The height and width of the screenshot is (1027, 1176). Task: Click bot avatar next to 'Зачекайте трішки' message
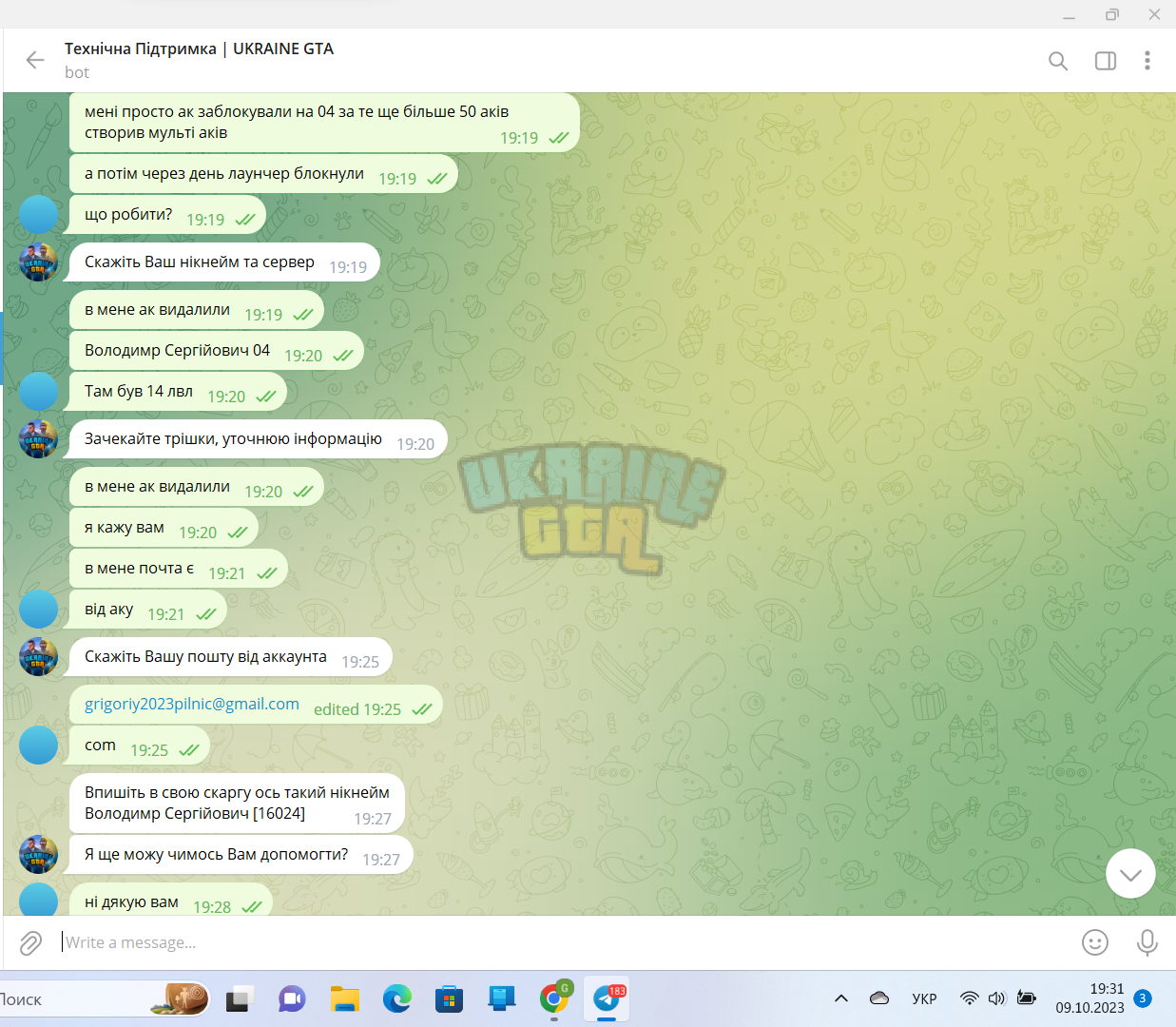pyautogui.click(x=39, y=439)
